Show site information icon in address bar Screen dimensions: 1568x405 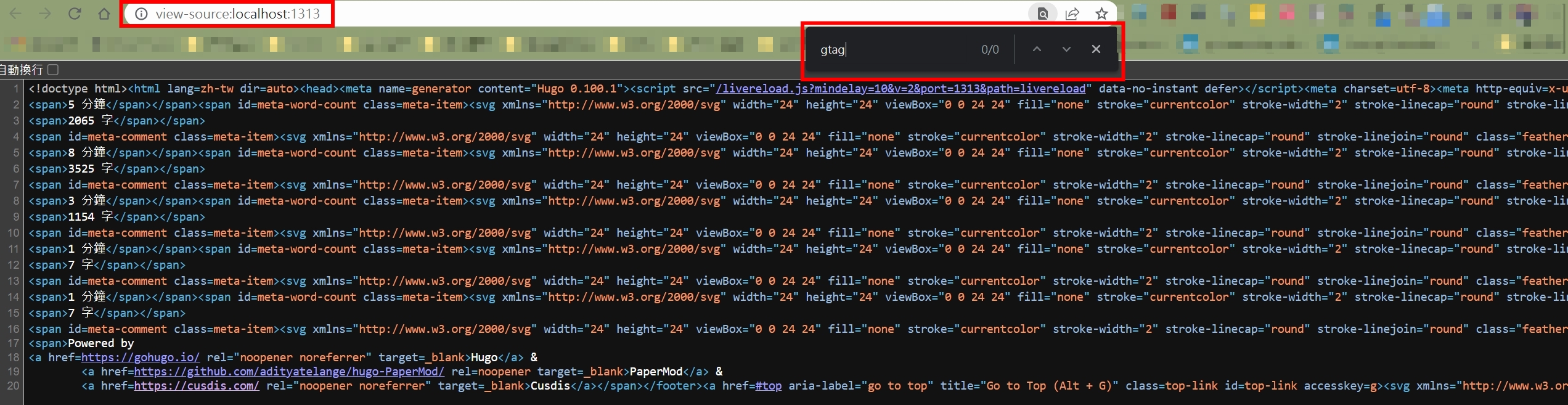point(141,14)
